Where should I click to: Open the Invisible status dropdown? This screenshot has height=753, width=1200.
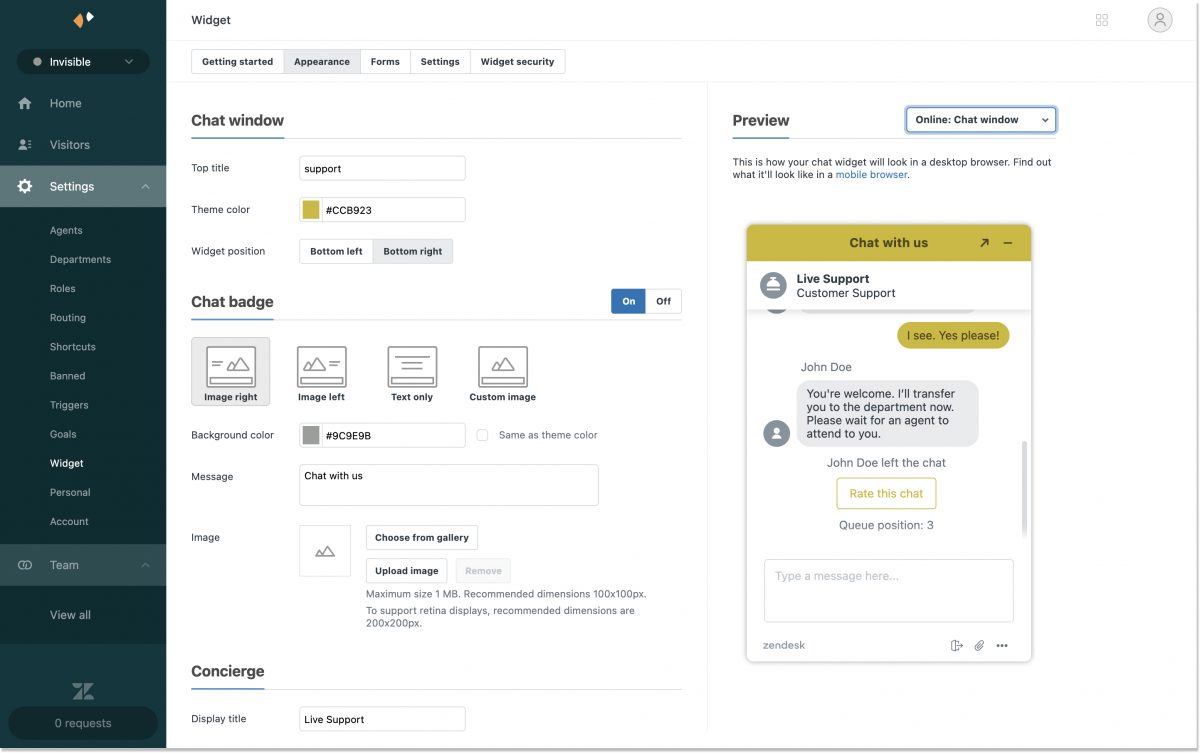pos(82,61)
